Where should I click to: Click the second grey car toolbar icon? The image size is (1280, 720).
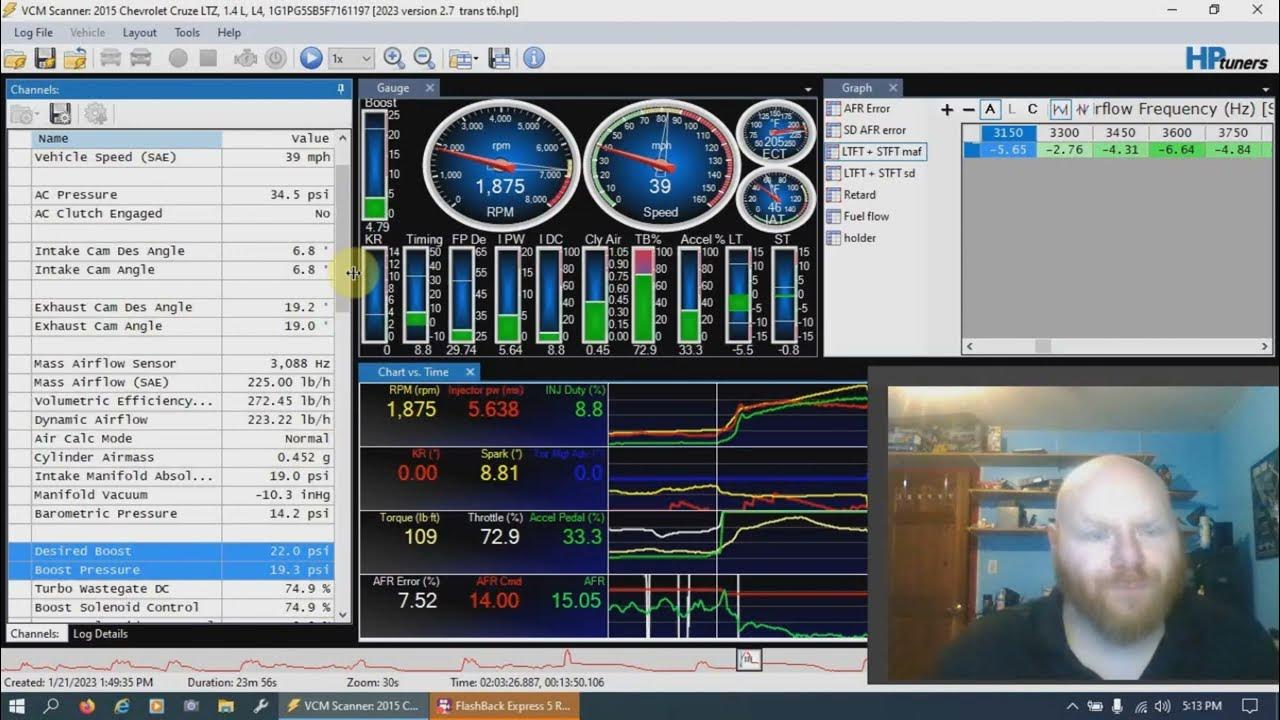coord(141,58)
